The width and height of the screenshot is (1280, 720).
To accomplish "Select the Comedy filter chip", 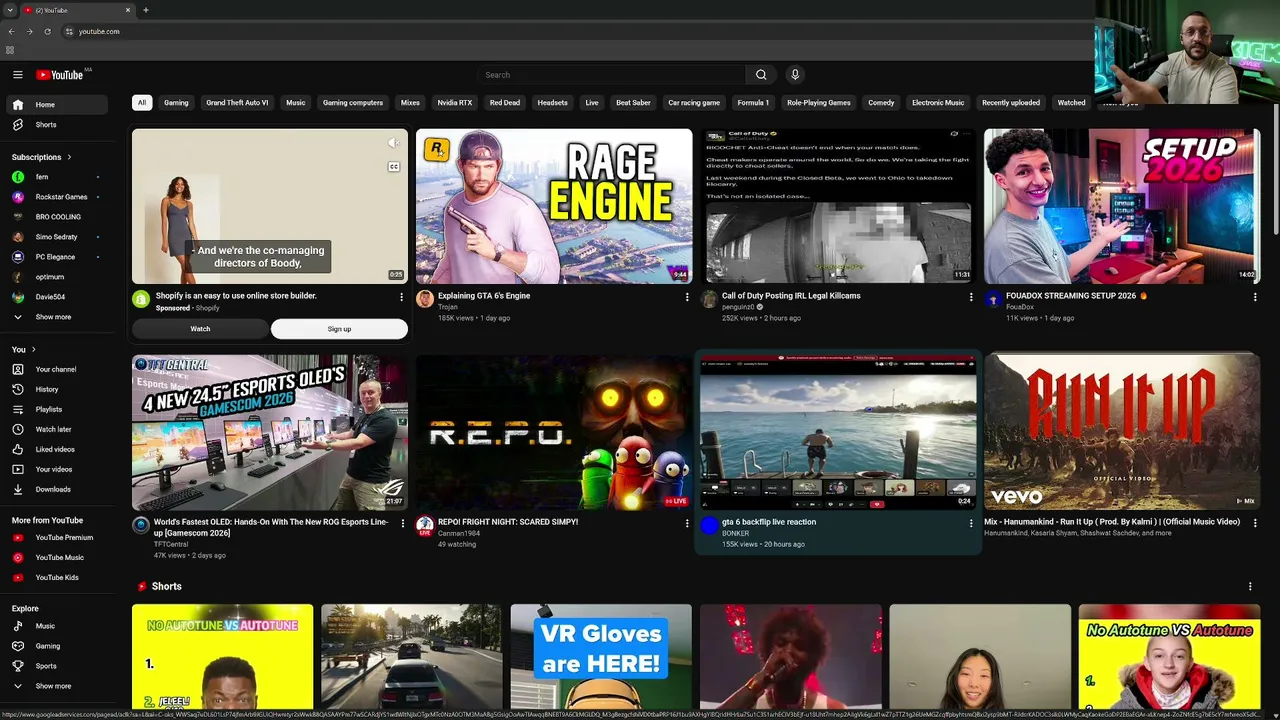I will pos(881,103).
